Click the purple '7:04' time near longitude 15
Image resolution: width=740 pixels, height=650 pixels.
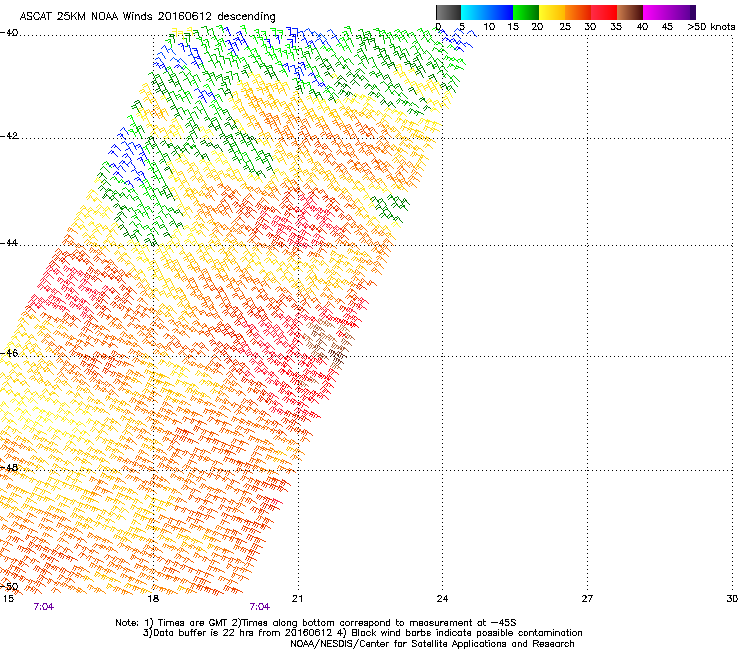point(43,607)
